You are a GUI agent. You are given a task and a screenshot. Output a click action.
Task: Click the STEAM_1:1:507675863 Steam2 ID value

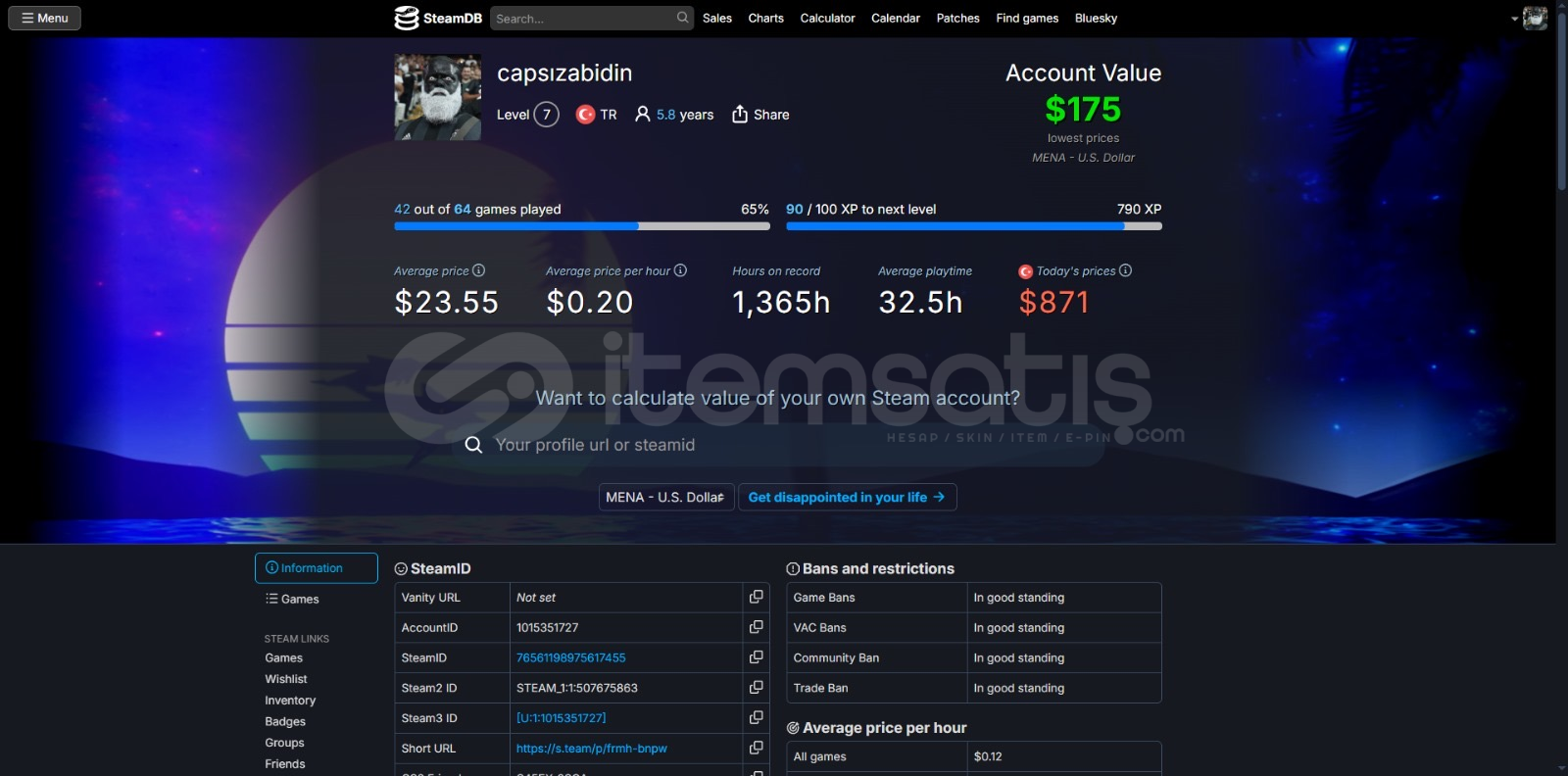577,688
